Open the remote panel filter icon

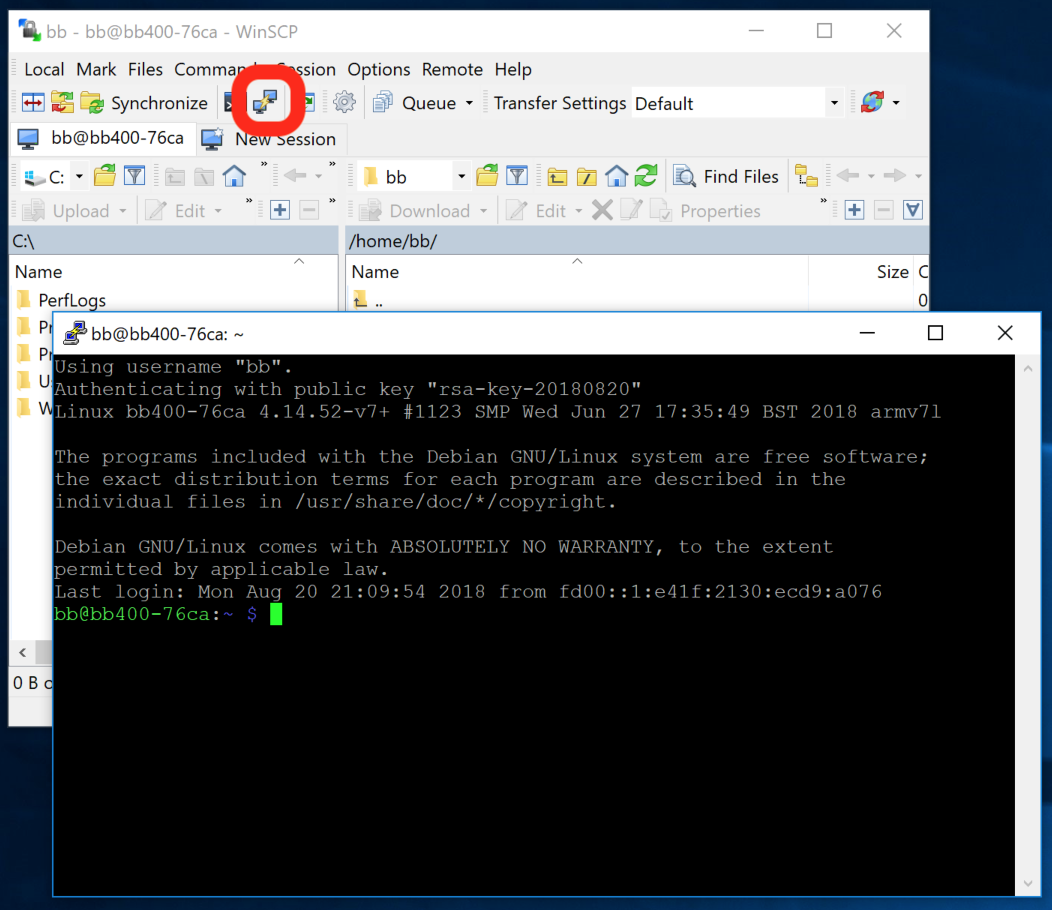[x=516, y=177]
